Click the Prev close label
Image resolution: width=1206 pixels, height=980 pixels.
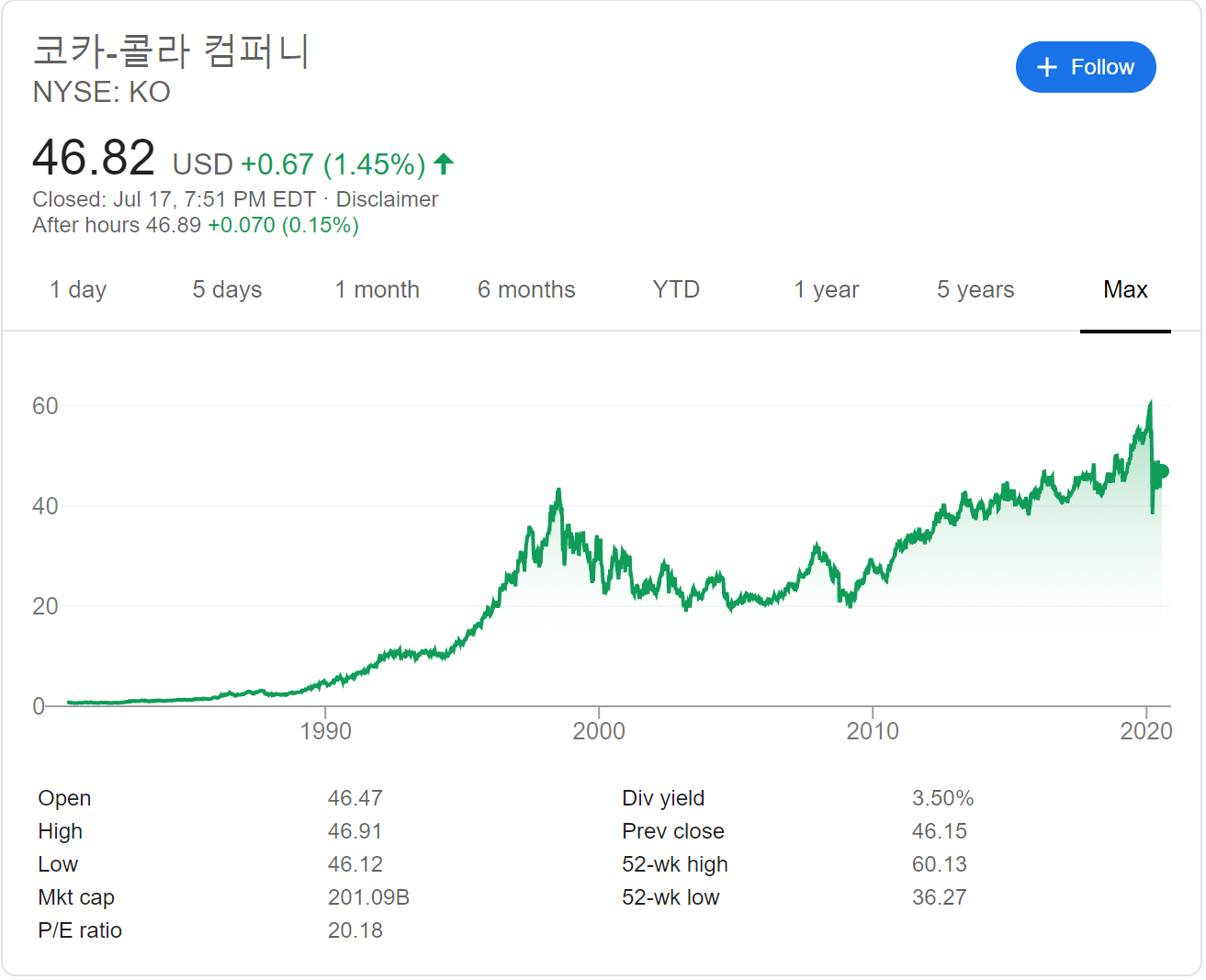673,831
